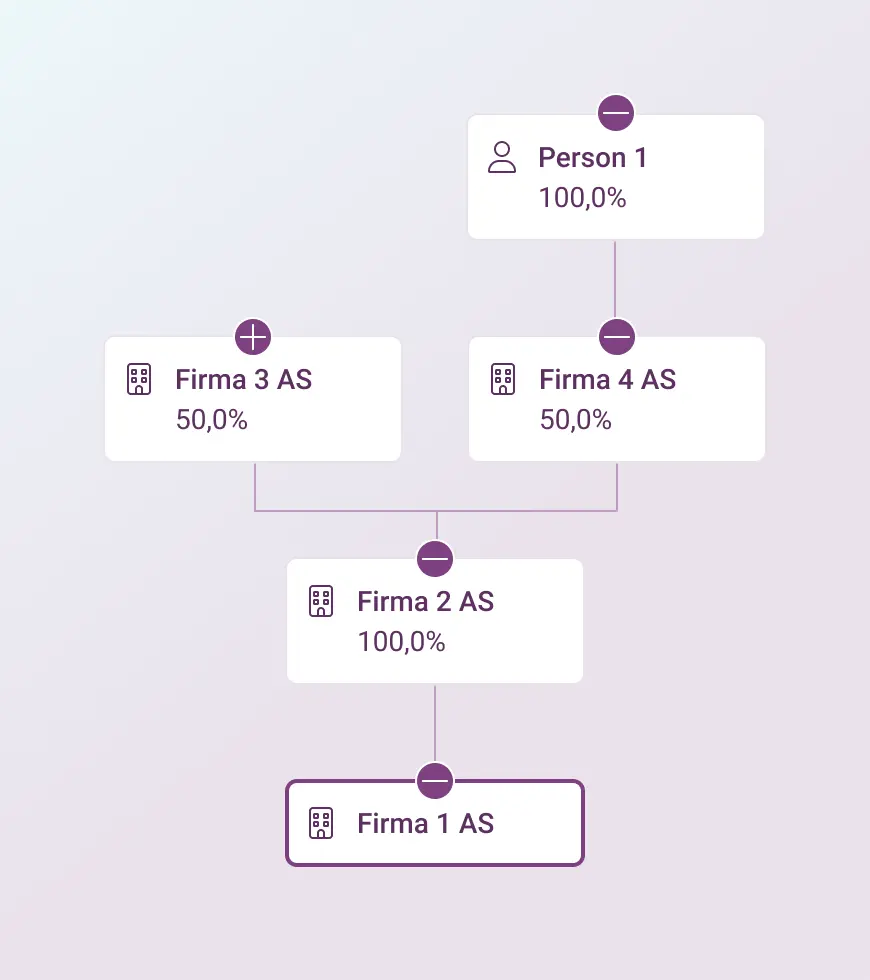The height and width of the screenshot is (980, 870).
Task: Collapse Person 1 node with minus button
Action: tap(616, 113)
